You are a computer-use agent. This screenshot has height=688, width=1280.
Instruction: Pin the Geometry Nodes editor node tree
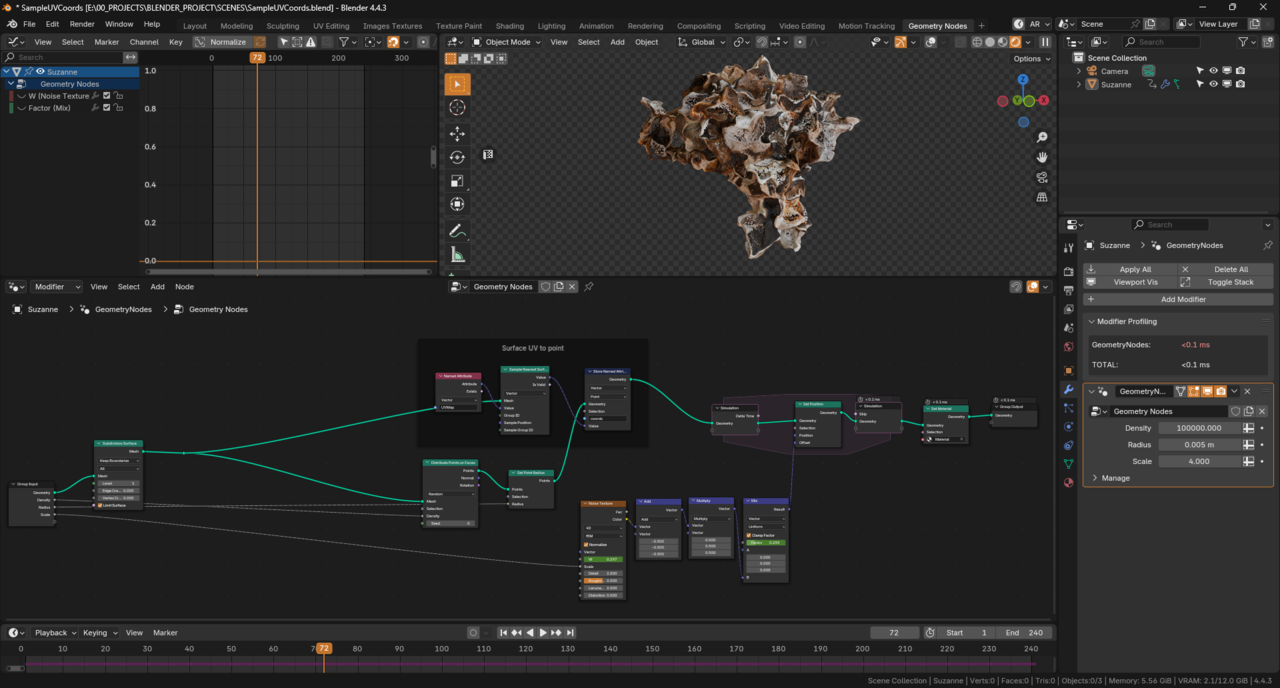click(589, 287)
